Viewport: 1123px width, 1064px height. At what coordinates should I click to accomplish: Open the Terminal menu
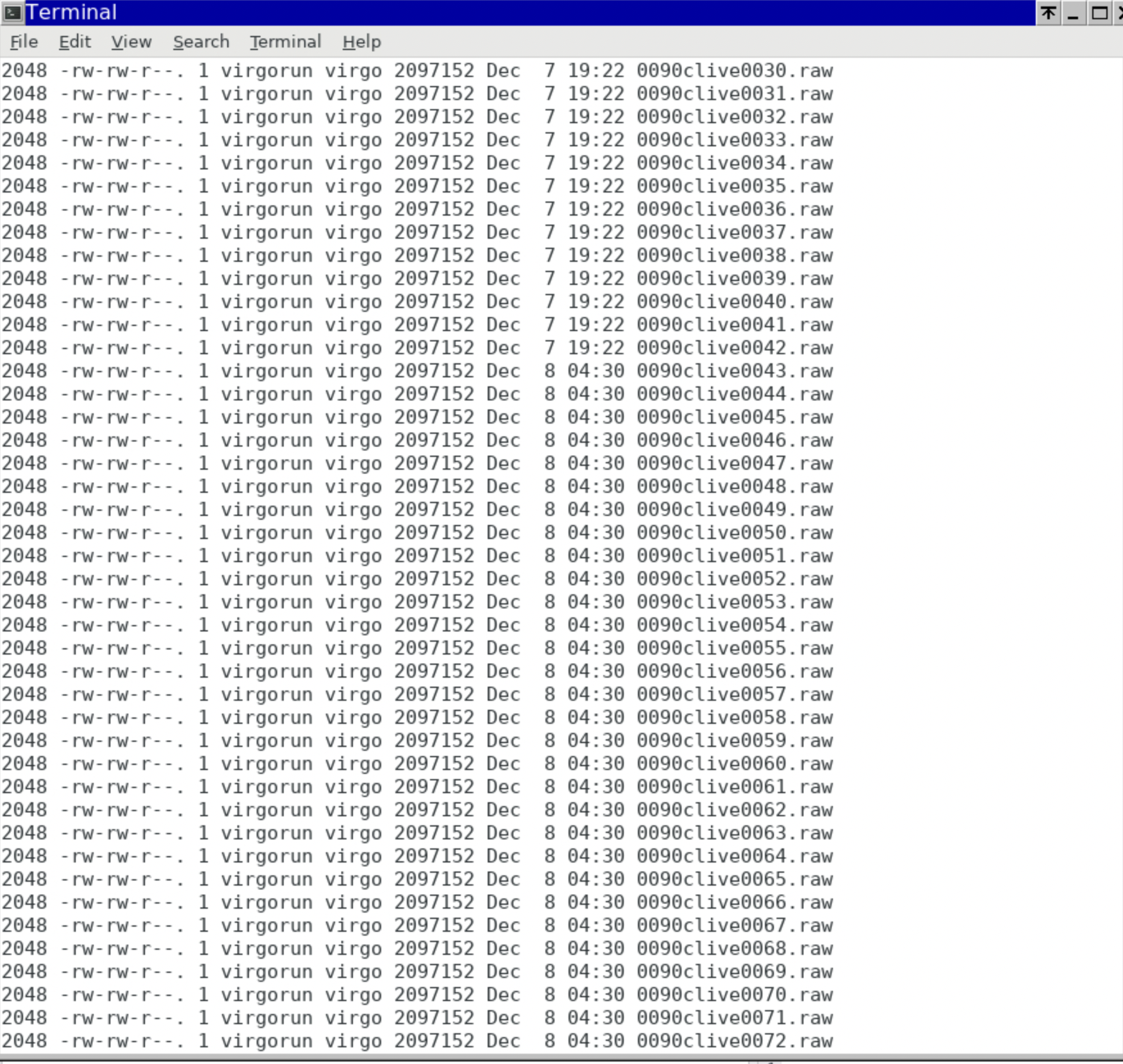pos(285,42)
